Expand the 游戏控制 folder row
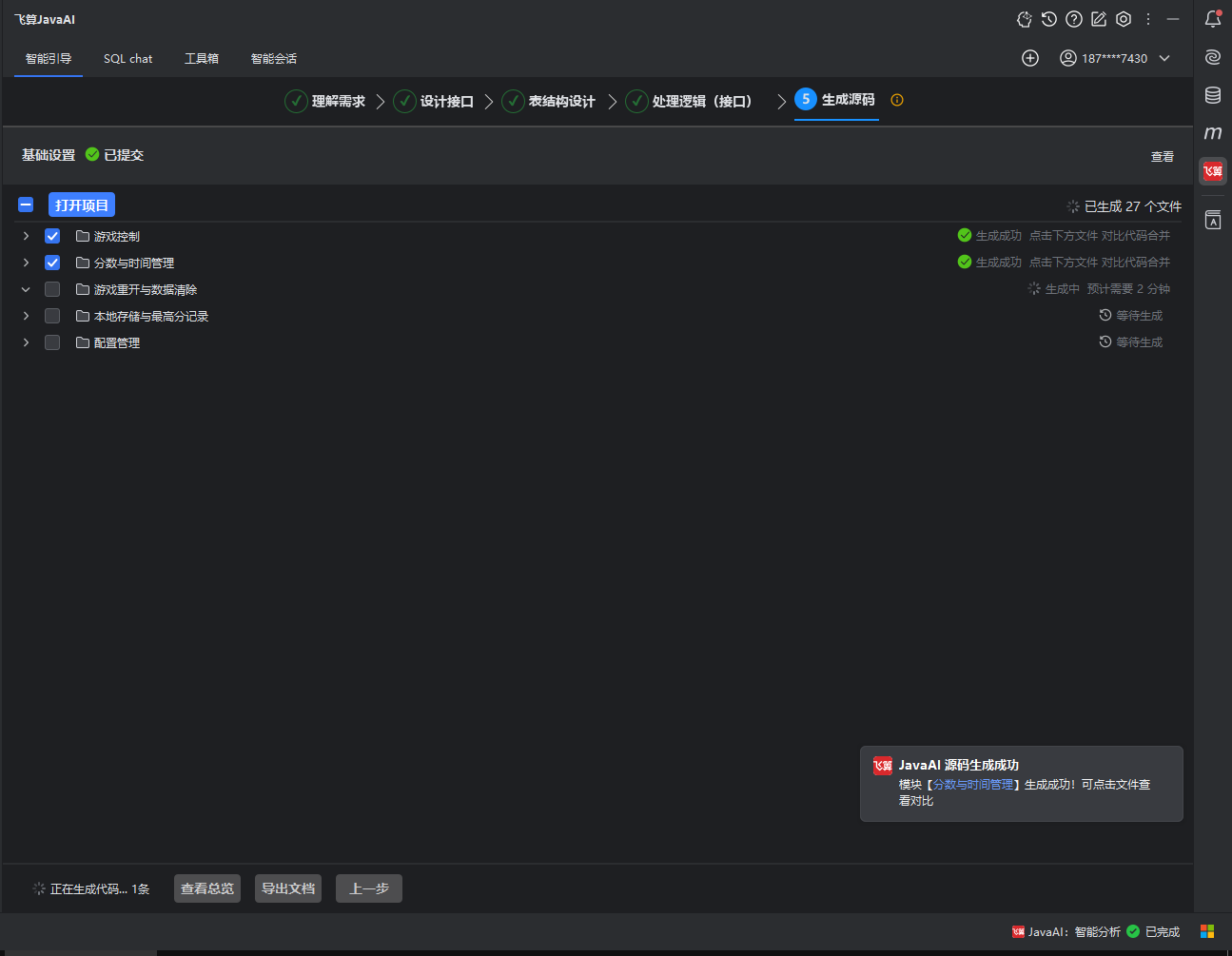1232x956 pixels. (26, 236)
